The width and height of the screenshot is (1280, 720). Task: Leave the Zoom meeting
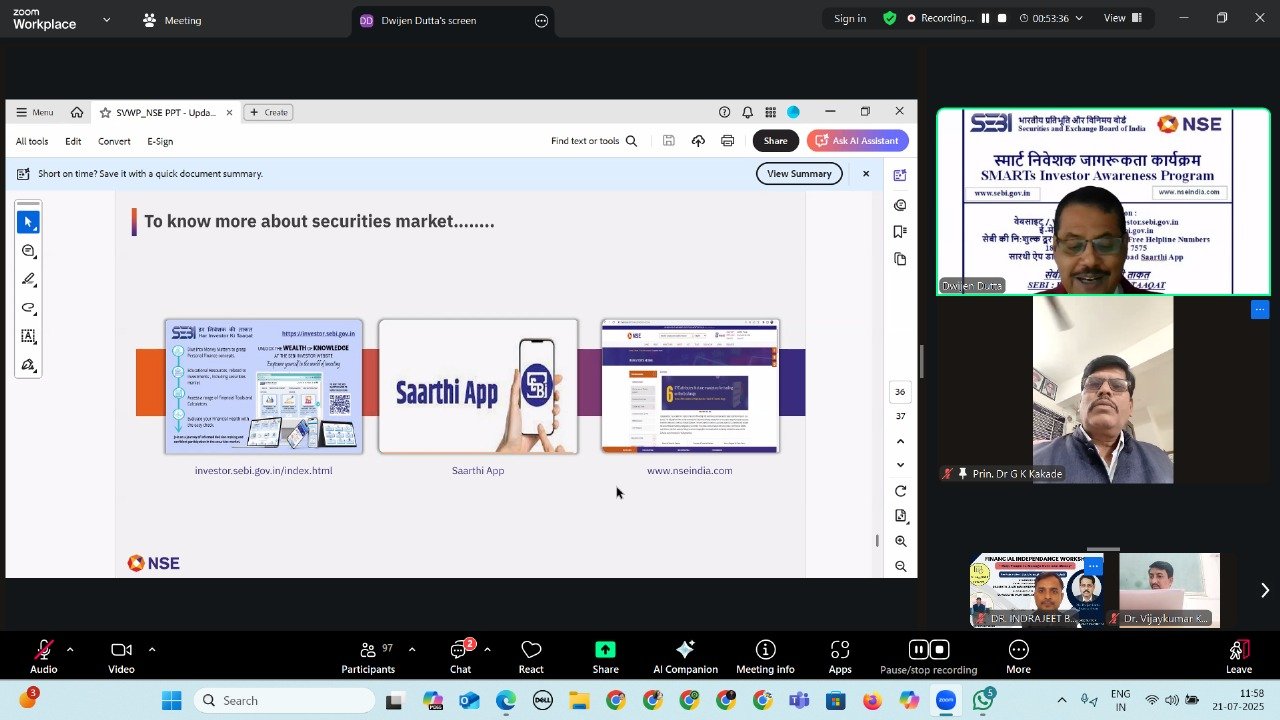tap(1239, 657)
